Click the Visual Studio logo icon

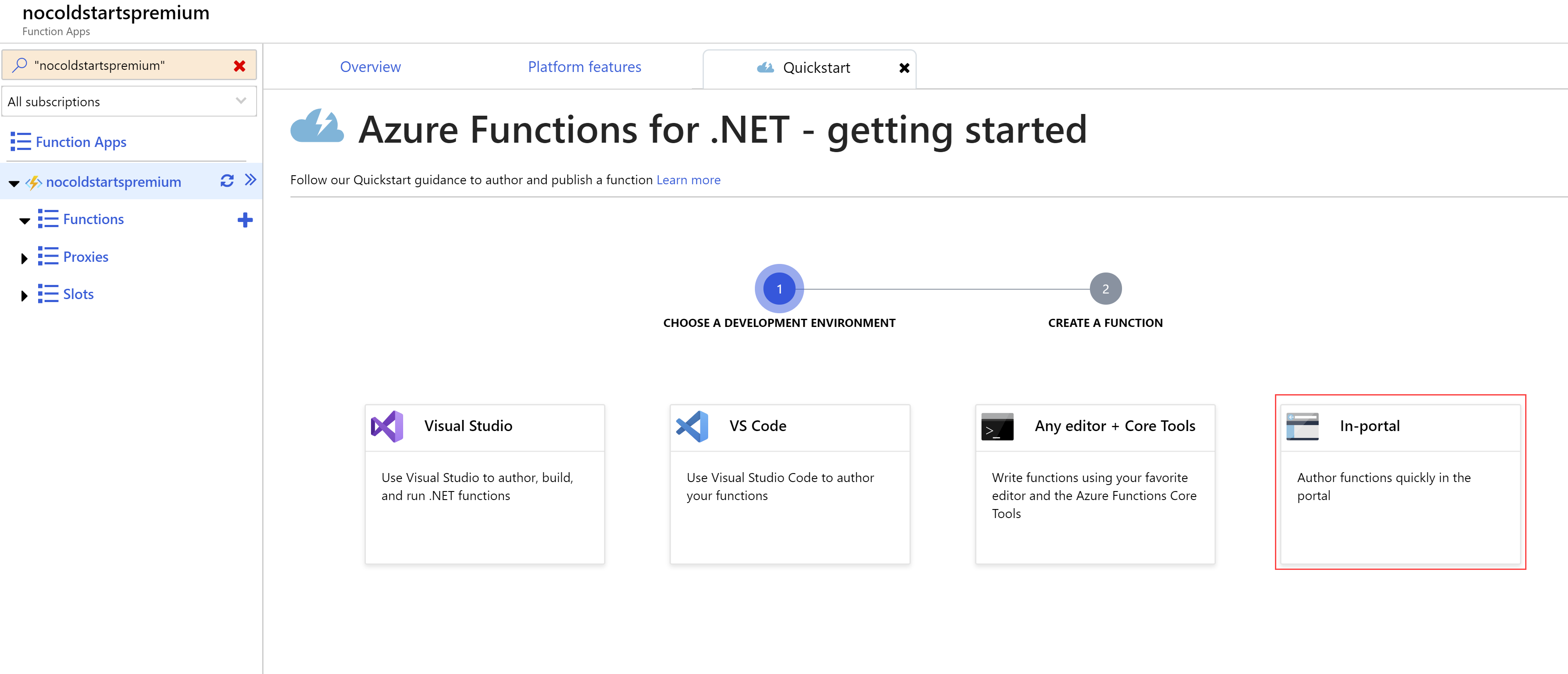coord(387,426)
